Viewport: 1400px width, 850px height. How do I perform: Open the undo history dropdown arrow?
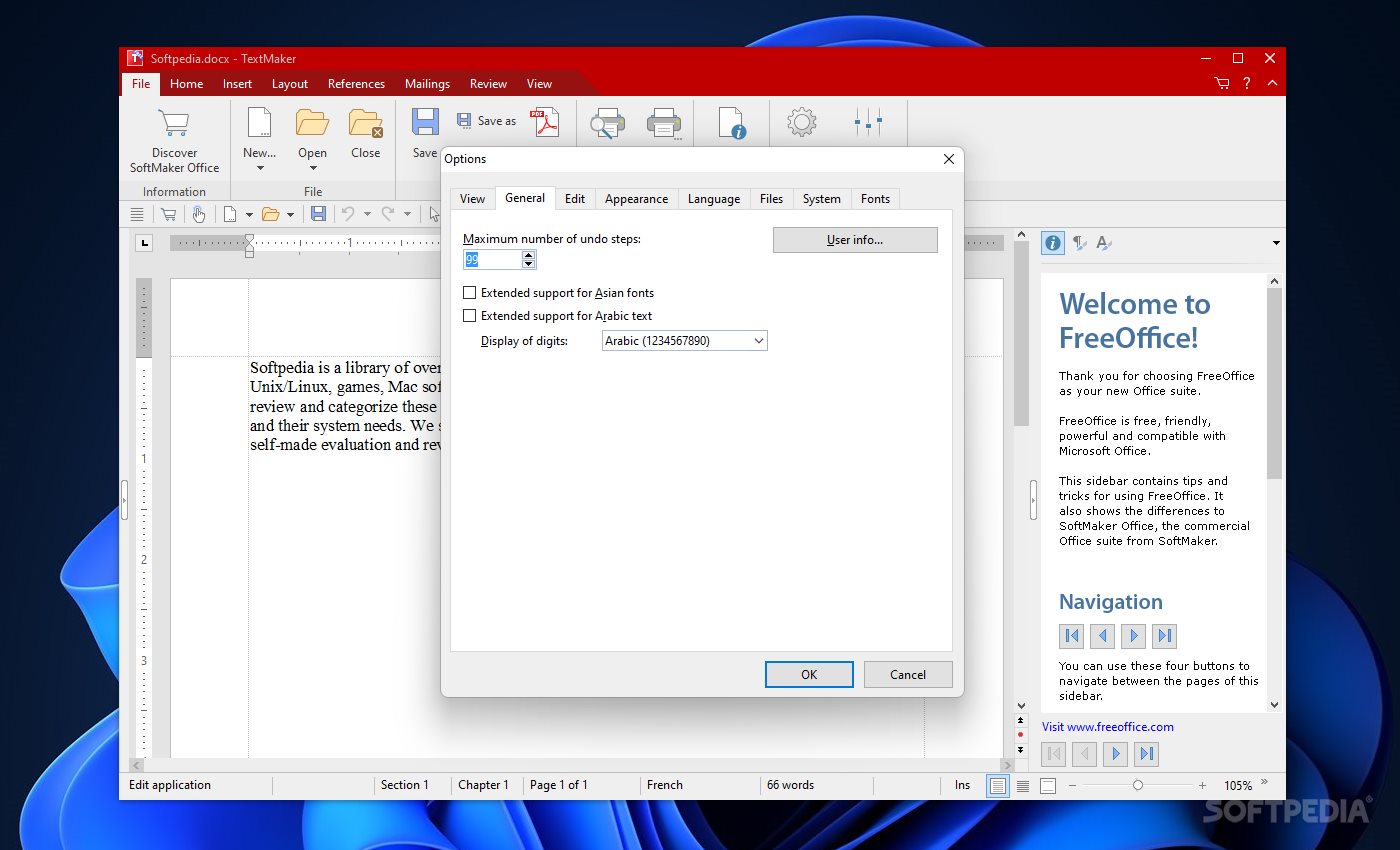(367, 214)
